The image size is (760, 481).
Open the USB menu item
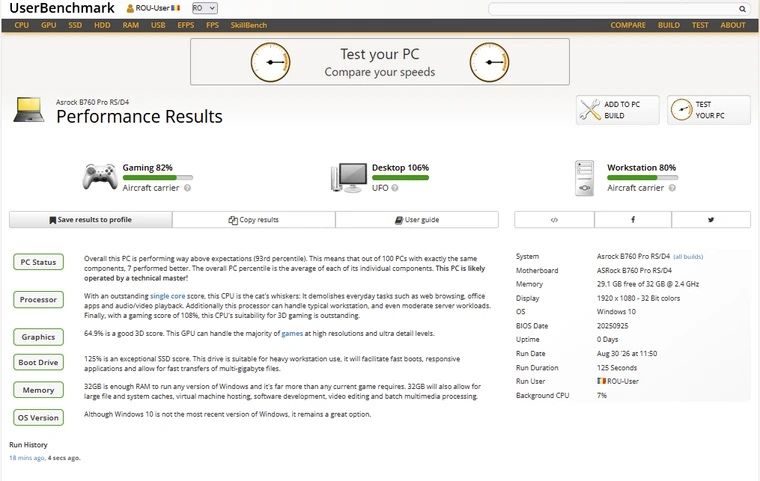[158, 25]
